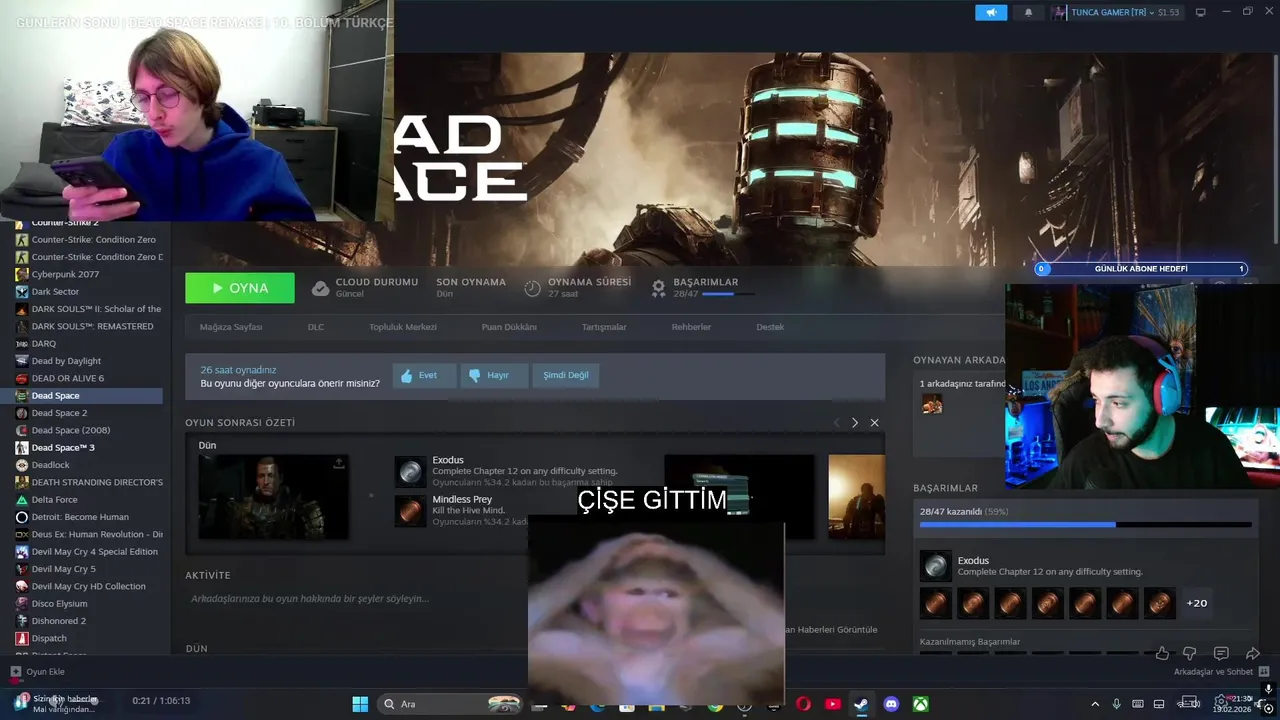Open Xbox app from the taskbar
The height and width of the screenshot is (720, 1280).
[920, 704]
